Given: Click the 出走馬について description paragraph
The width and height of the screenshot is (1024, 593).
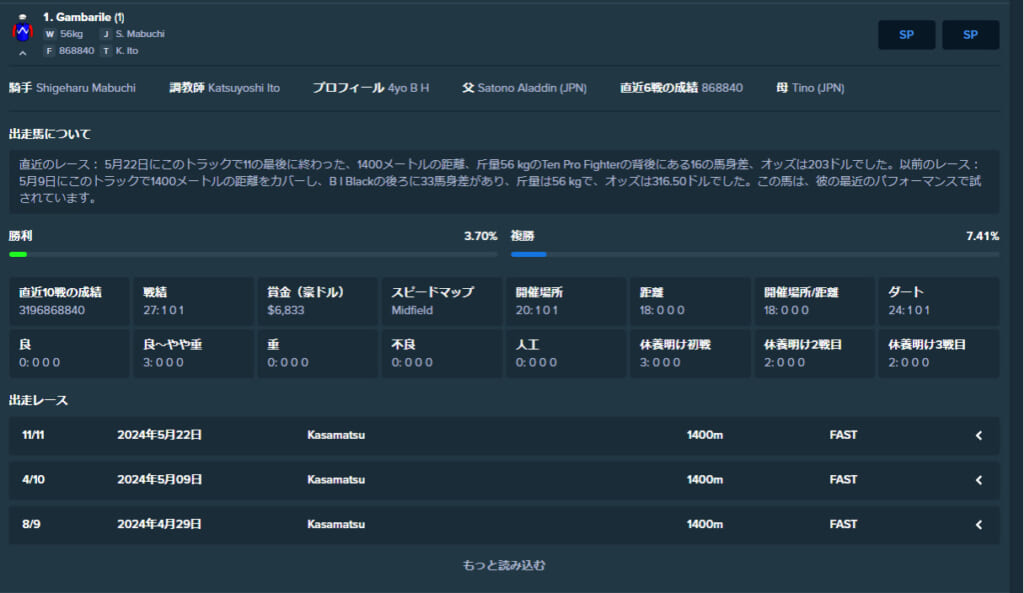Looking at the screenshot, I should (504, 181).
